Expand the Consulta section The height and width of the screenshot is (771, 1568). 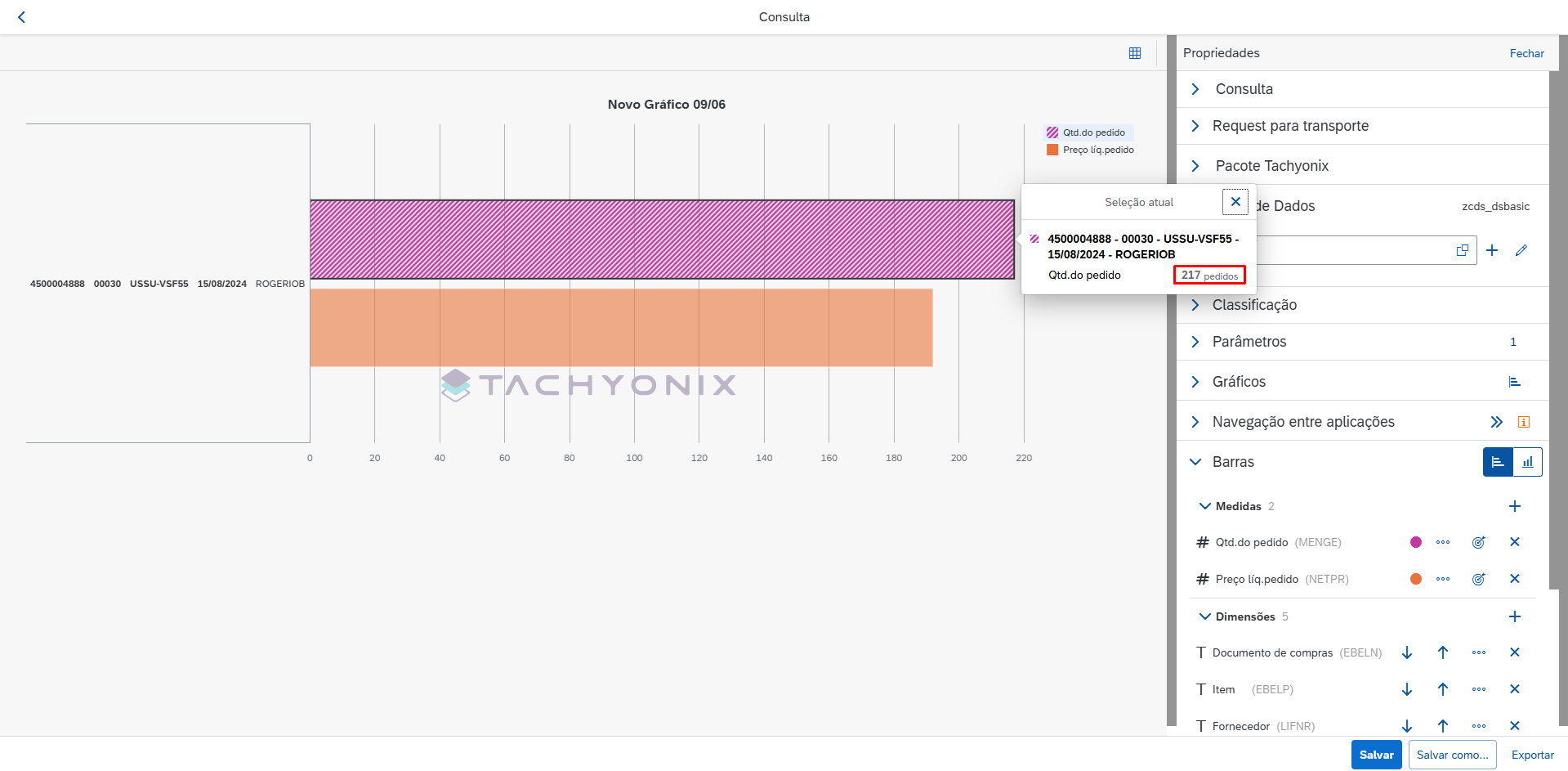tap(1195, 89)
